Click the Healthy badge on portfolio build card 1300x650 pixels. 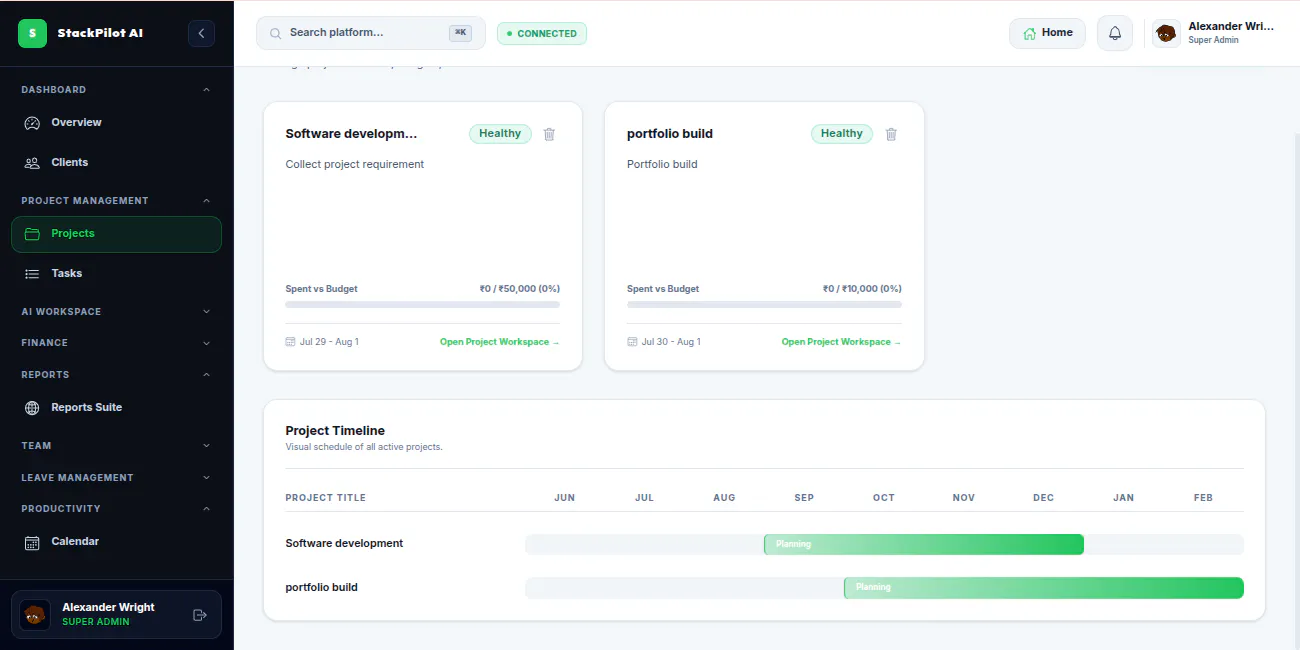pyautogui.click(x=842, y=134)
